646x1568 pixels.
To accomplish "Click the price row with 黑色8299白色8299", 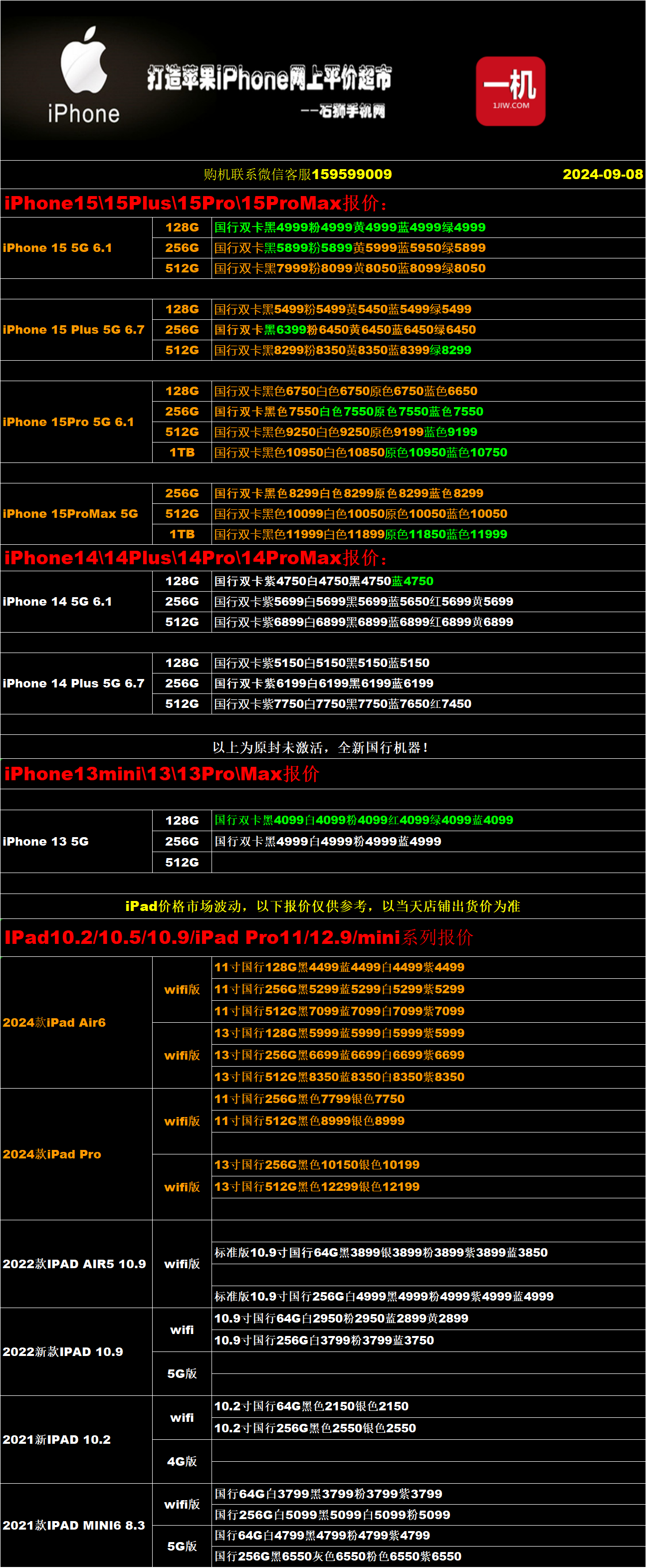I will tap(428, 493).
